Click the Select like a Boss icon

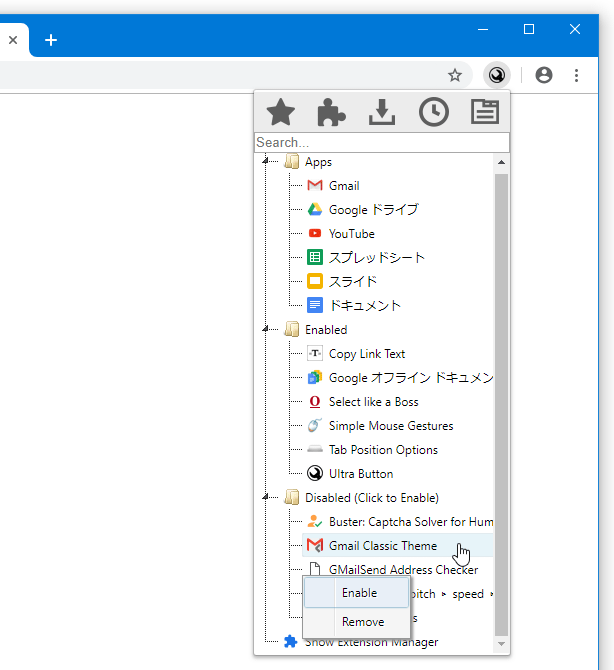coord(315,402)
